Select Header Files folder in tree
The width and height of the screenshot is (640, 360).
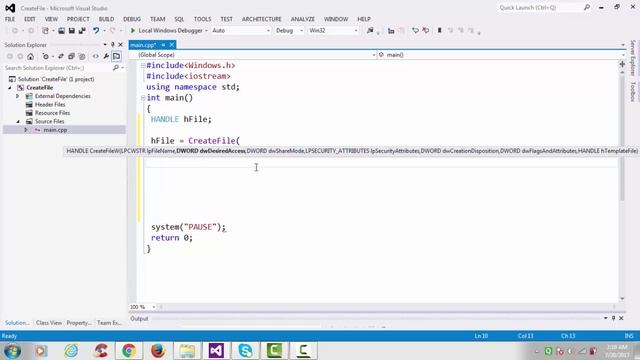tap(50, 104)
